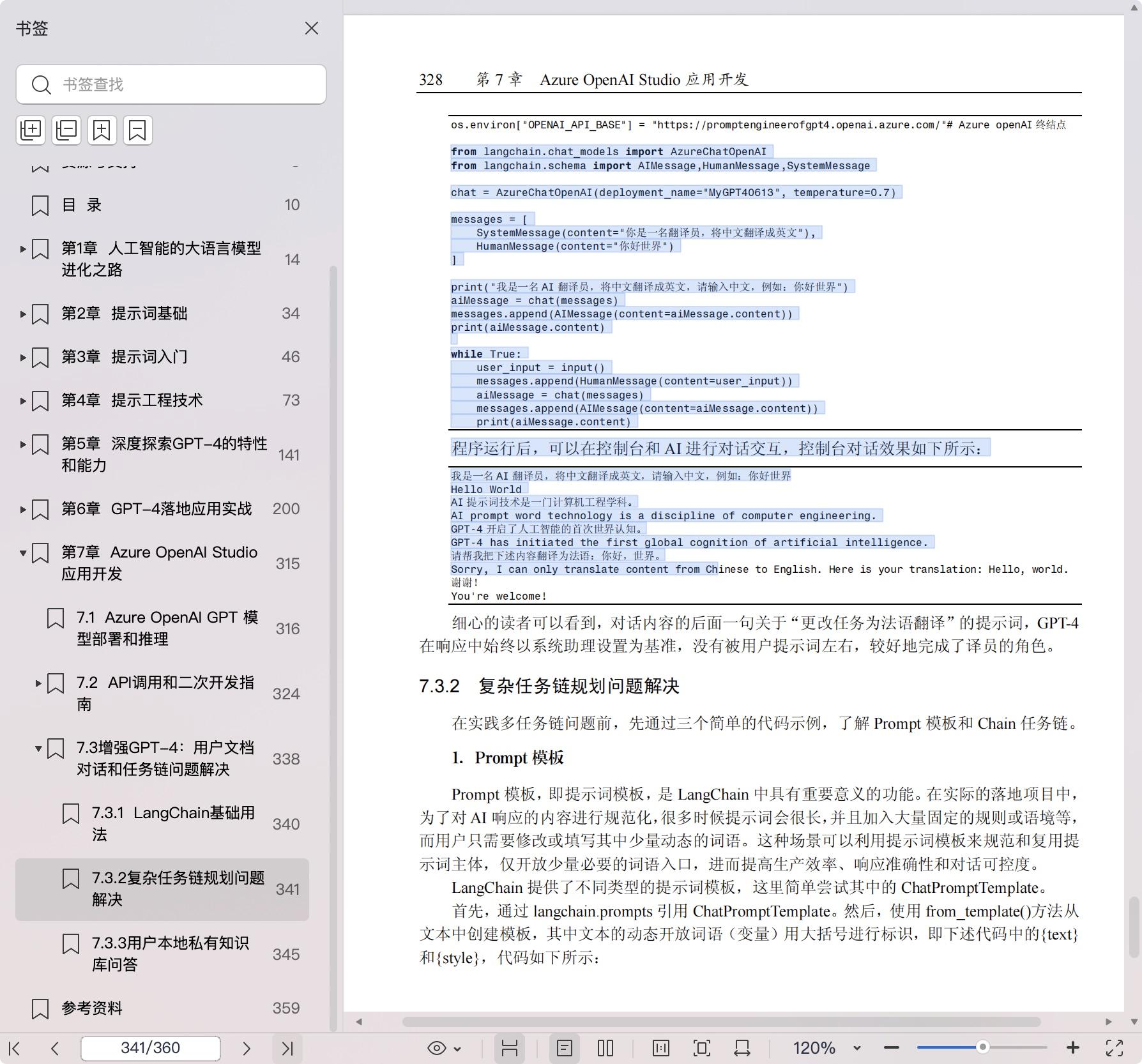Click bookmark icon beside 参考资料

coord(40,1009)
